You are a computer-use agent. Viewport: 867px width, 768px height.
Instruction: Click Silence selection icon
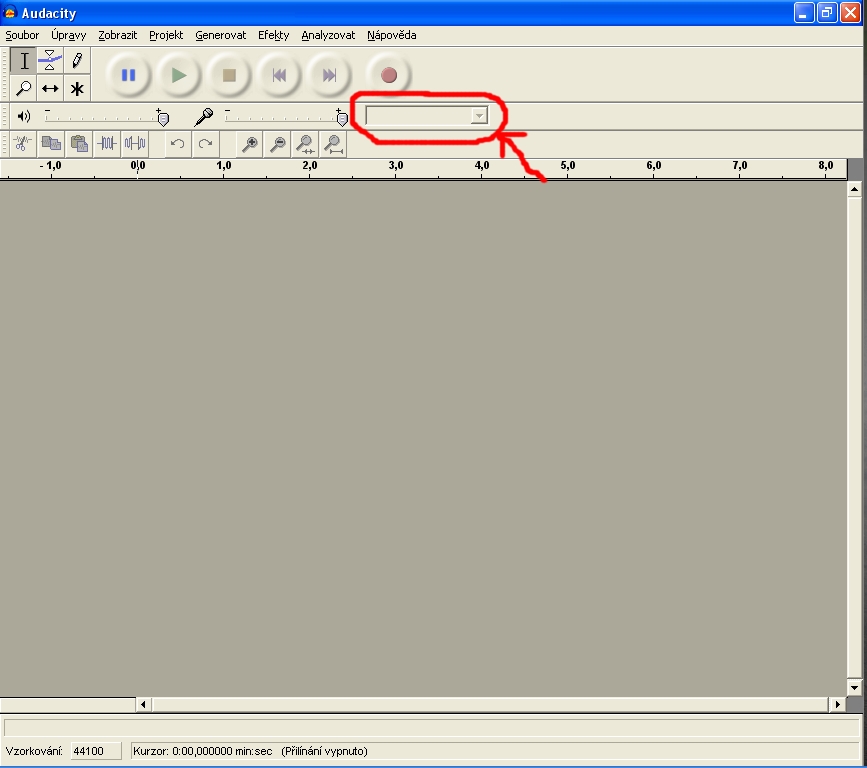(135, 144)
